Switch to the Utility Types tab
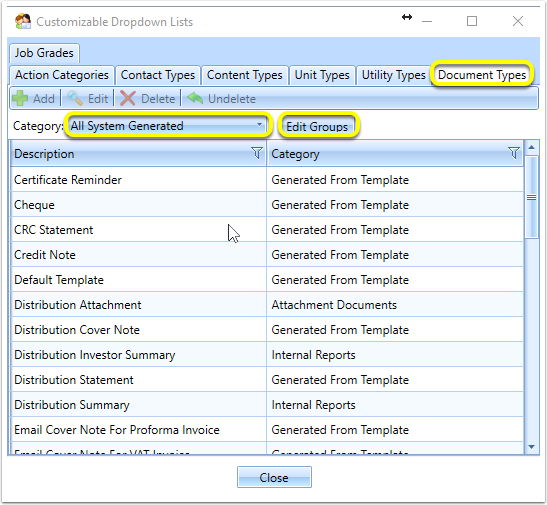Screen dimensions: 547x505 pyautogui.click(x=394, y=75)
